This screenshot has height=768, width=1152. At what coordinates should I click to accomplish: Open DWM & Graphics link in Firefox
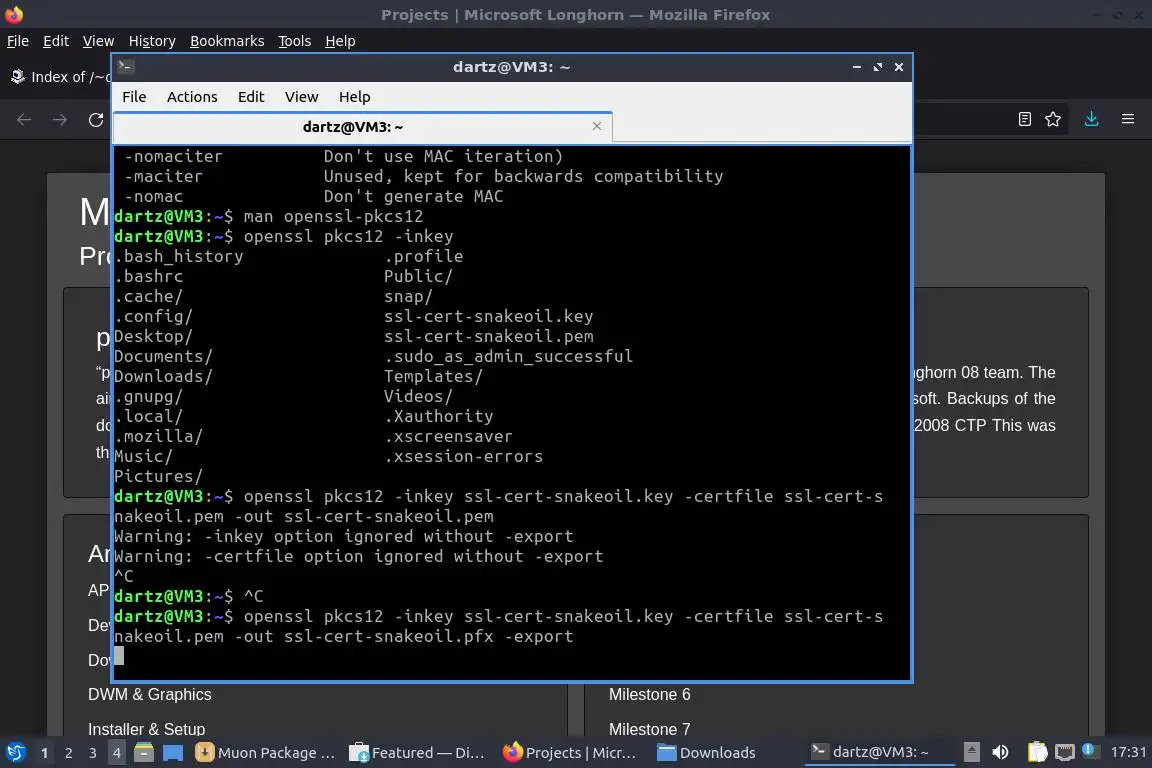(x=150, y=695)
